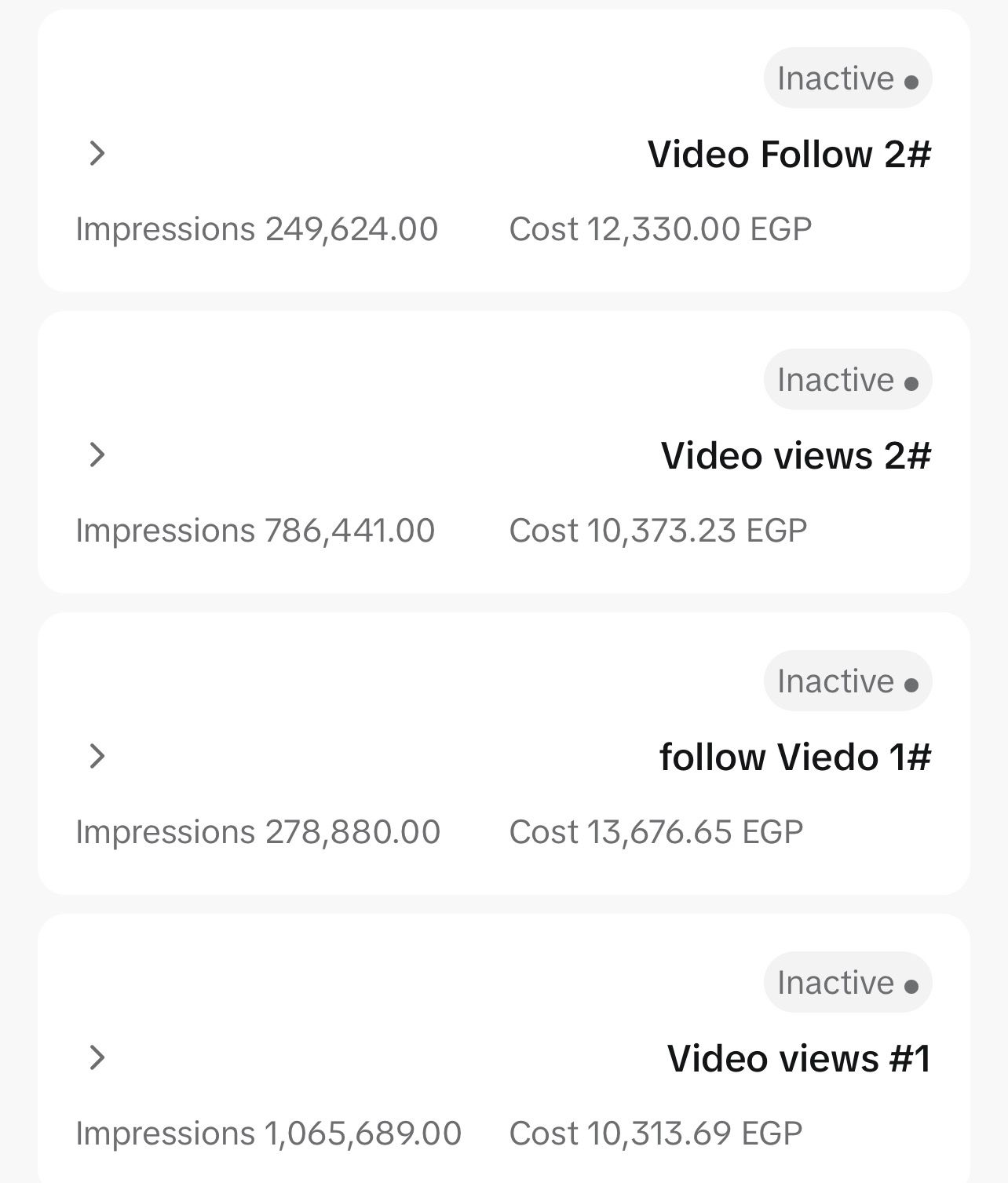Click the Inactive badge on Video Follow 2#
The height and width of the screenshot is (1183, 1008).
pyautogui.click(x=847, y=79)
